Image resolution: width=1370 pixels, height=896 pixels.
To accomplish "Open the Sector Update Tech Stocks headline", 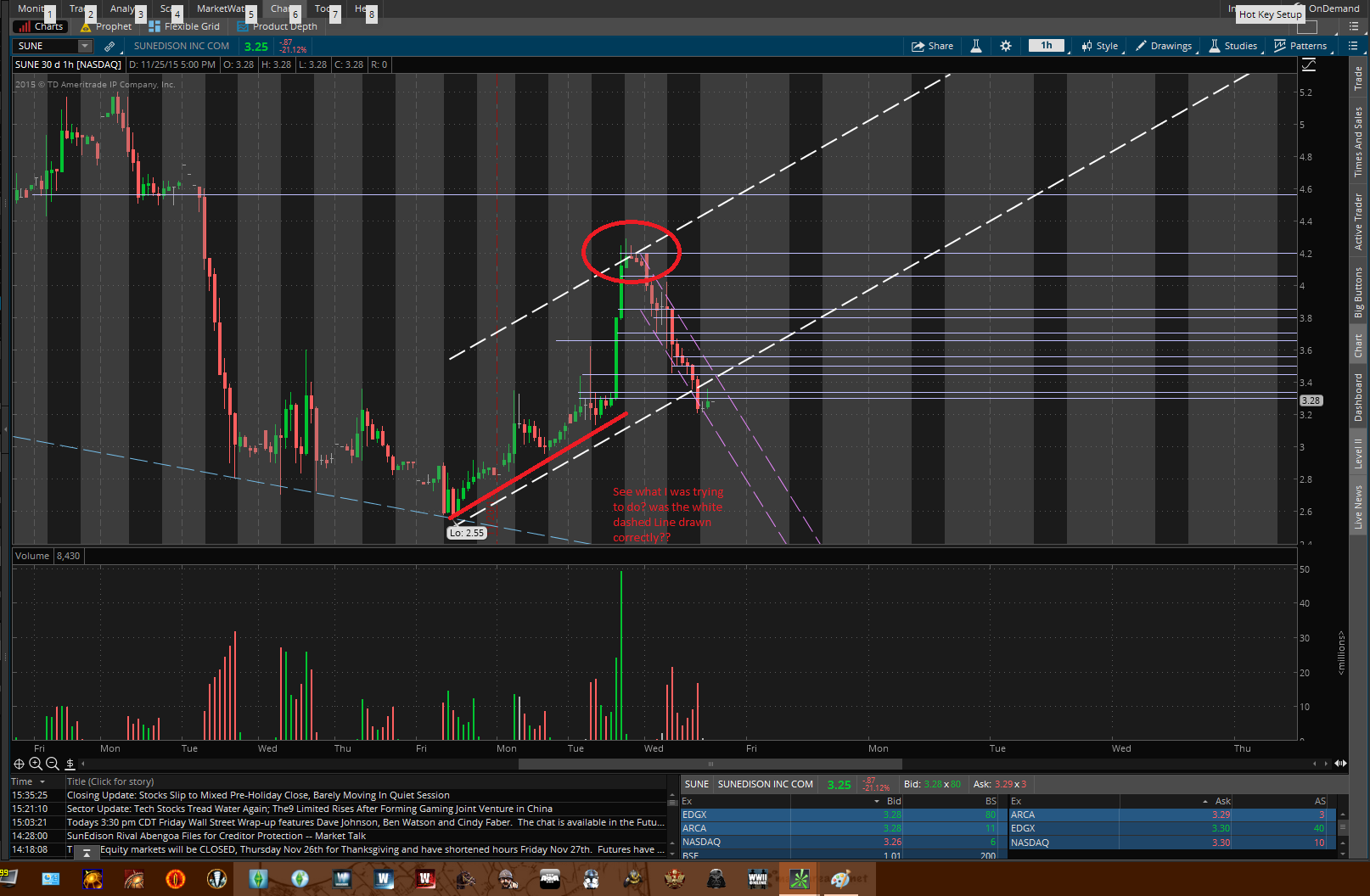I will click(310, 809).
